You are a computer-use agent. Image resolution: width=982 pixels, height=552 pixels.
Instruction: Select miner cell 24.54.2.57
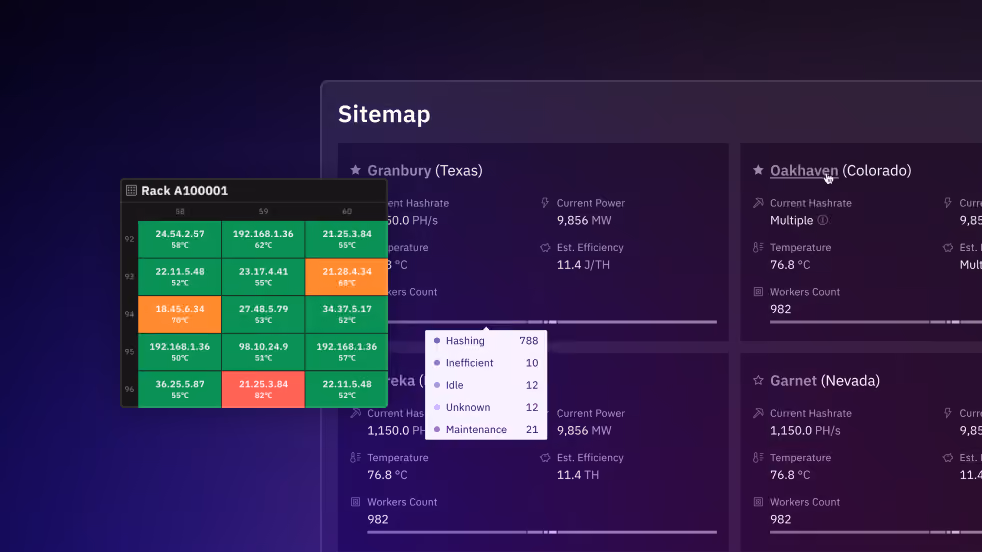click(x=180, y=239)
